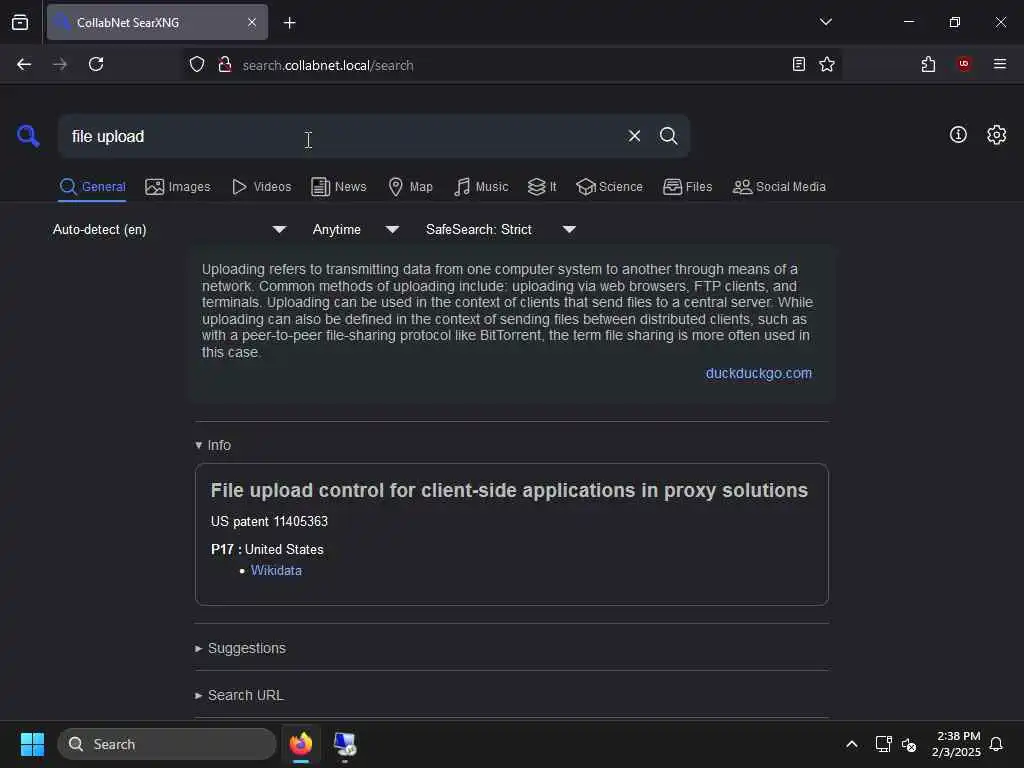
Task: Switch to the General tab
Action: pyautogui.click(x=92, y=187)
